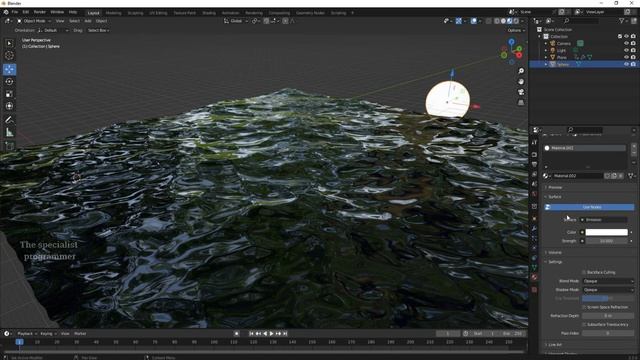Open the timeline Keying menu

click(48, 333)
